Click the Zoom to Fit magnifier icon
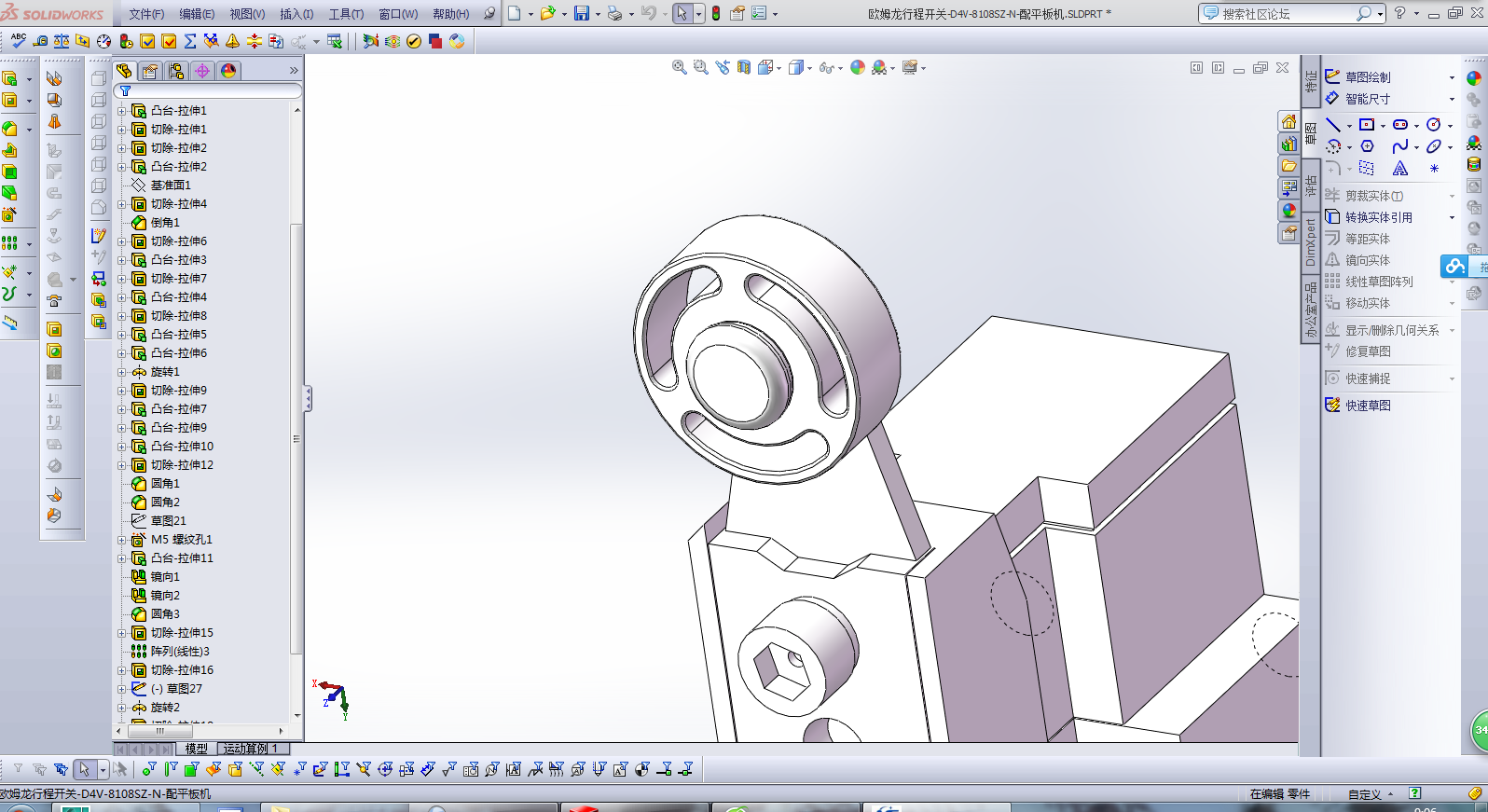The image size is (1488, 812). pyautogui.click(x=680, y=67)
